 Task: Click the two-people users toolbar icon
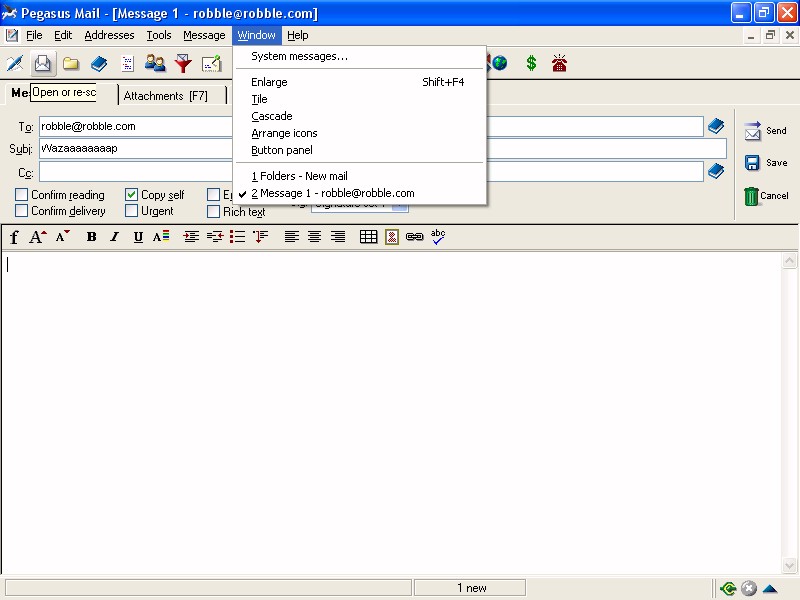point(155,63)
